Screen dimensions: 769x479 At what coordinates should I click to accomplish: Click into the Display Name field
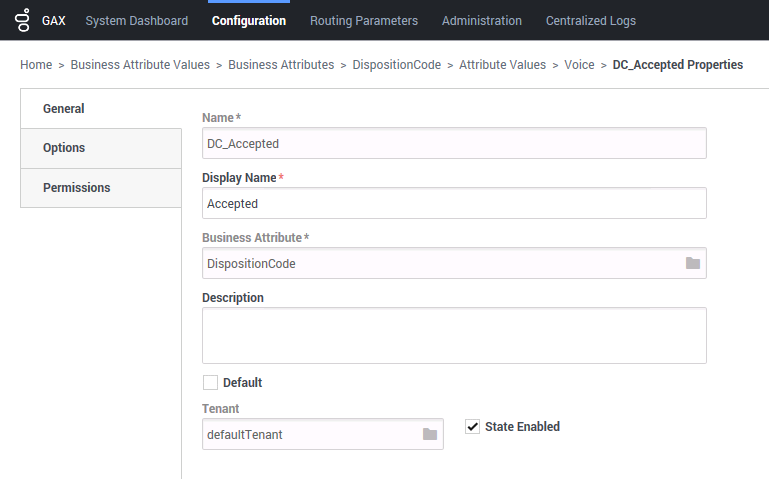pos(454,203)
